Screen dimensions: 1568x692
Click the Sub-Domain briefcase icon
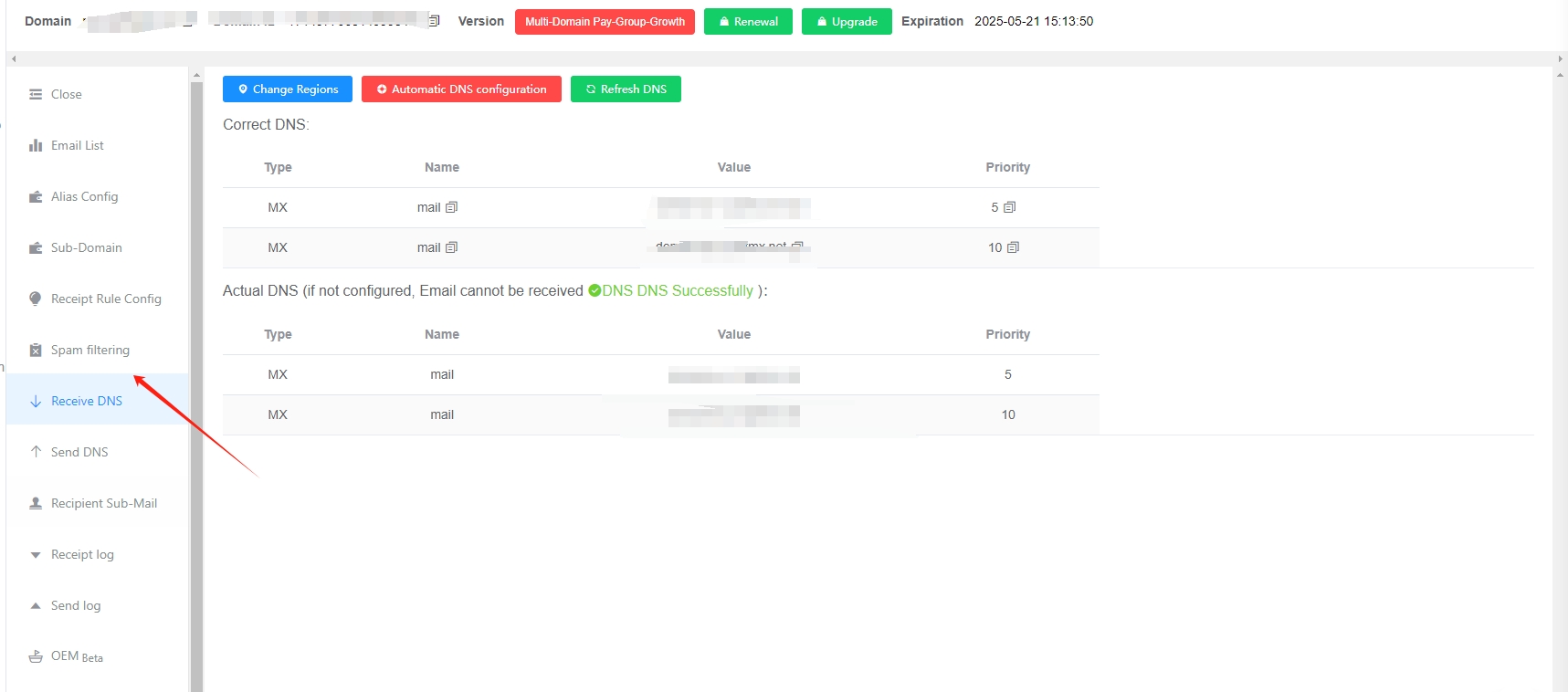[x=36, y=247]
